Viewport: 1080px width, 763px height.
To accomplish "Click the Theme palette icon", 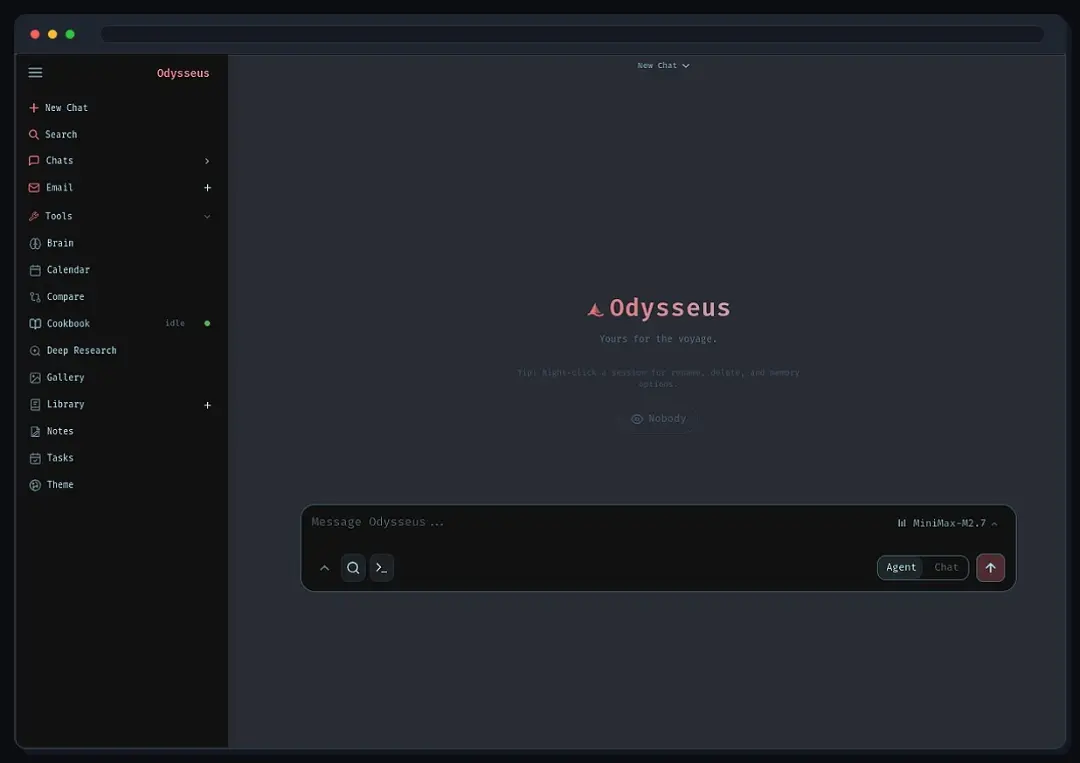I will (35, 485).
